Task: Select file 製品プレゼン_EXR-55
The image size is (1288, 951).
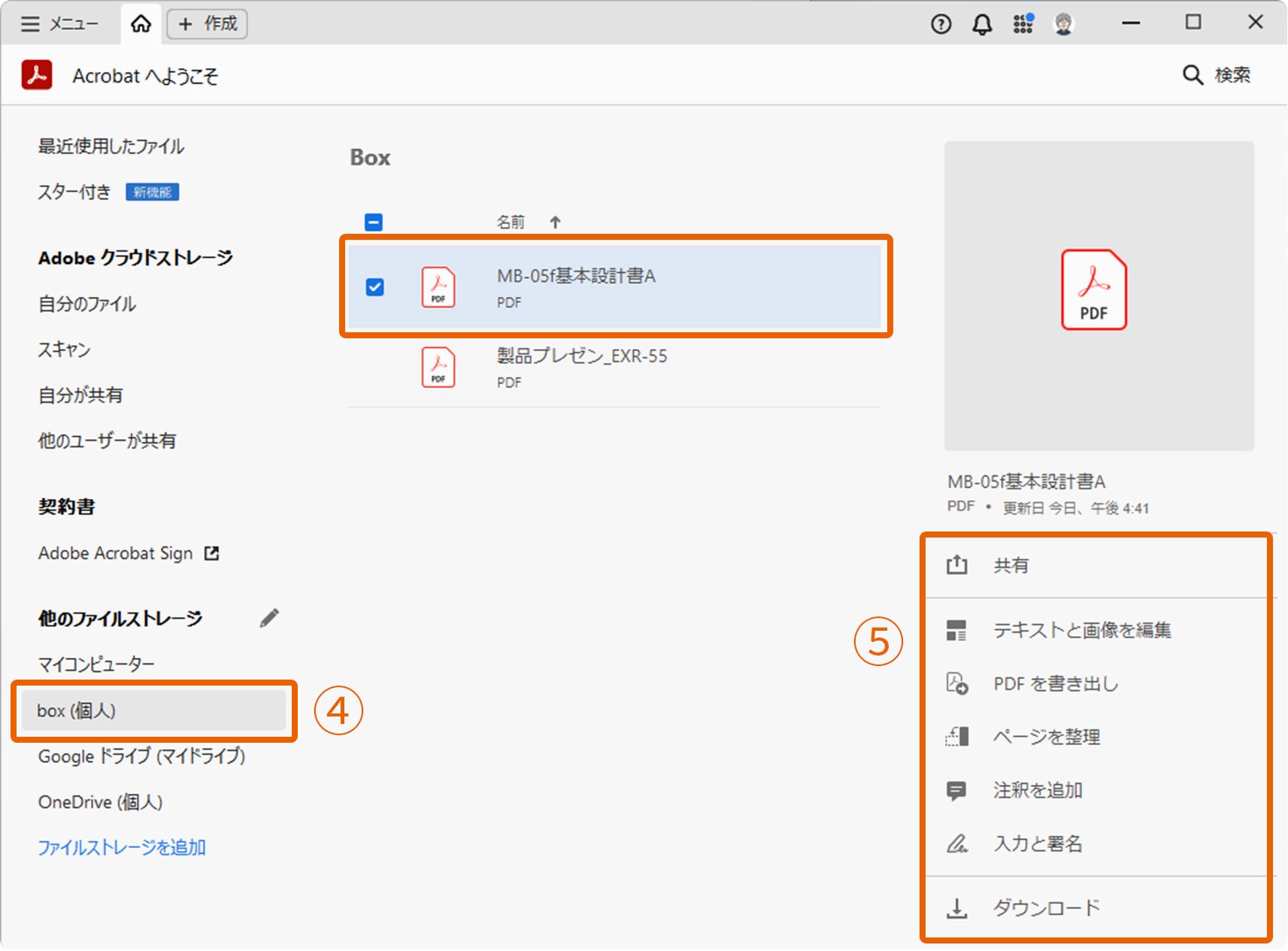Action: pos(582,356)
